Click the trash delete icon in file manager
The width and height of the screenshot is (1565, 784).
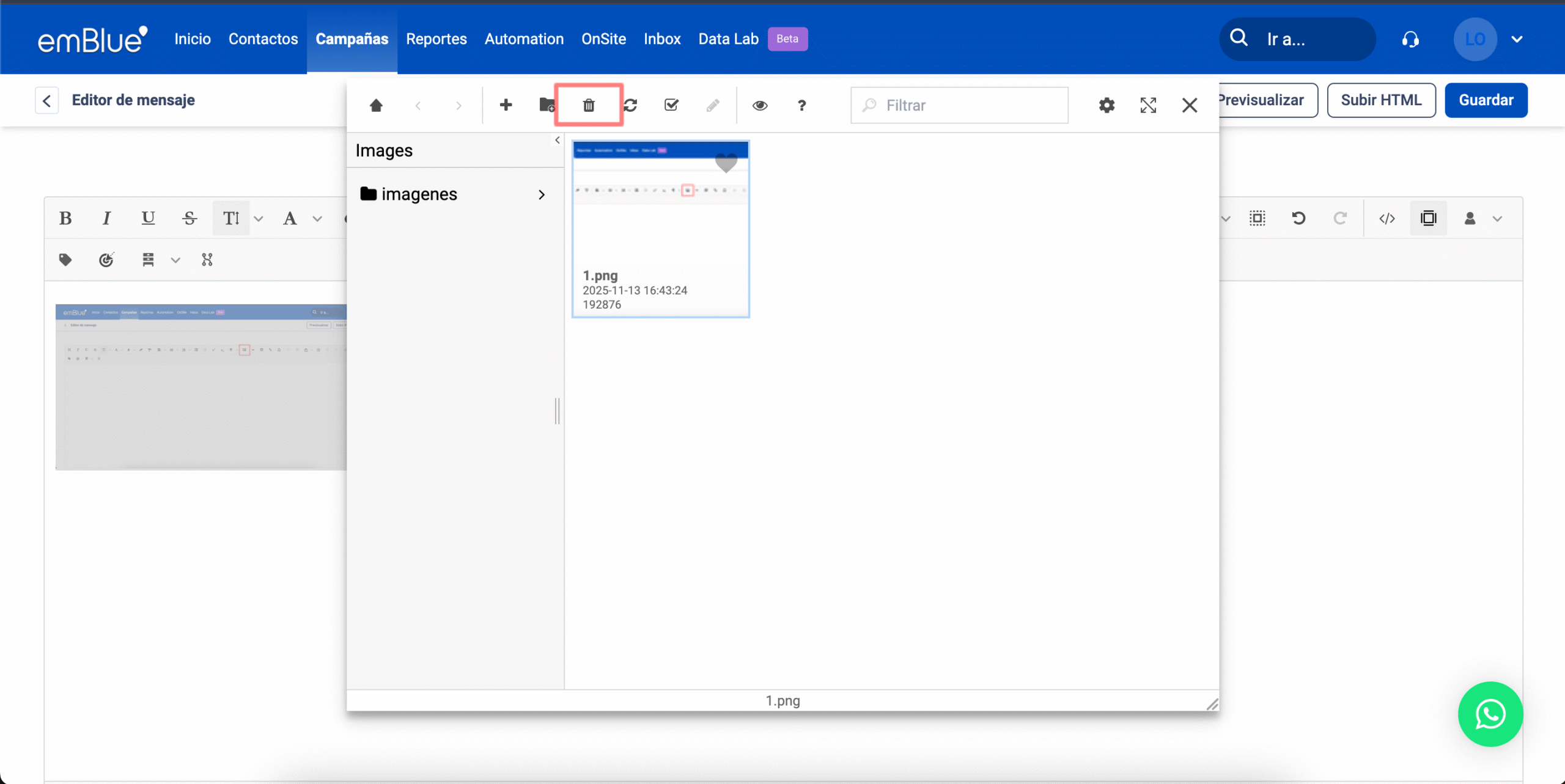(x=588, y=105)
